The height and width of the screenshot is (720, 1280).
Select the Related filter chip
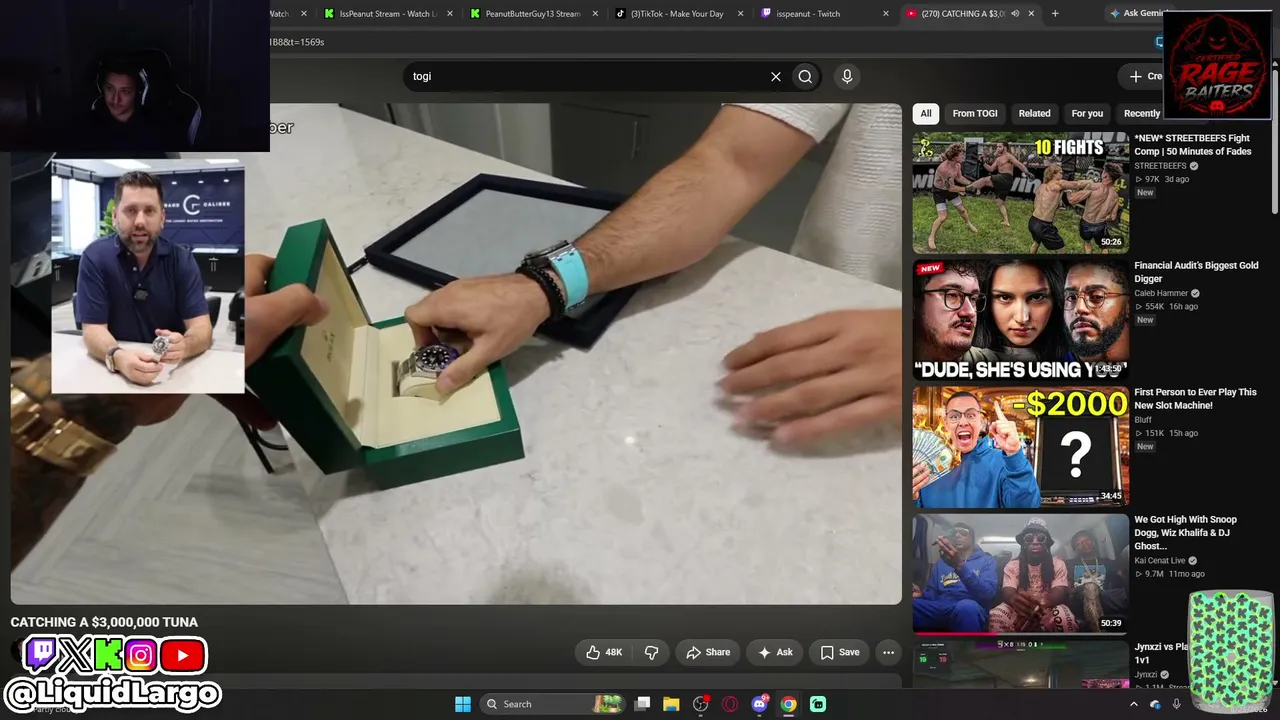[x=1034, y=113]
